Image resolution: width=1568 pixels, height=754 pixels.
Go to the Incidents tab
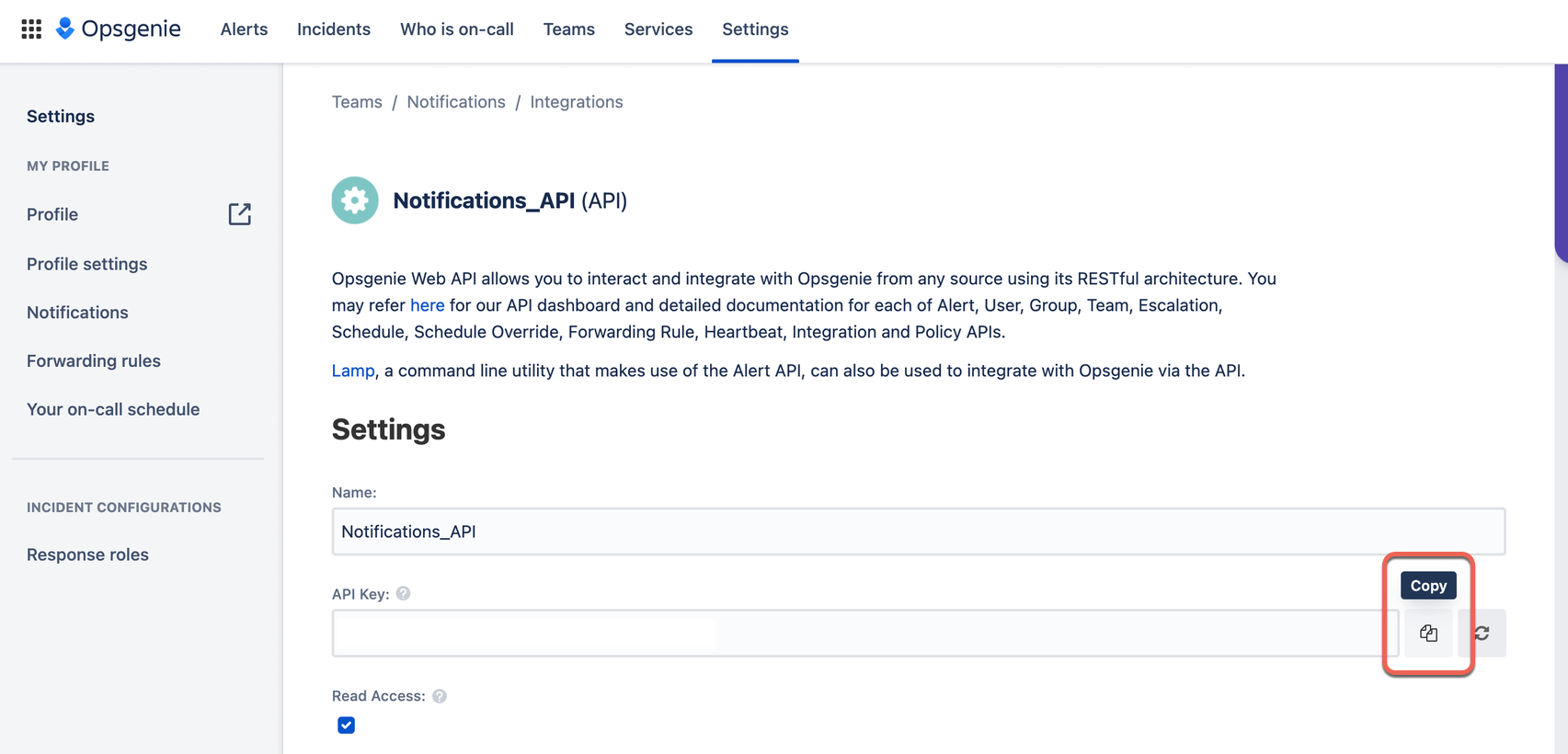click(334, 29)
